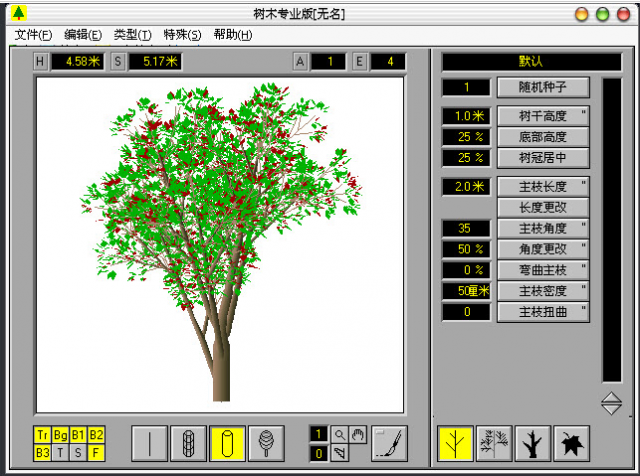Open the black trunk parameters icon
This screenshot has height=476, width=640.
click(533, 443)
